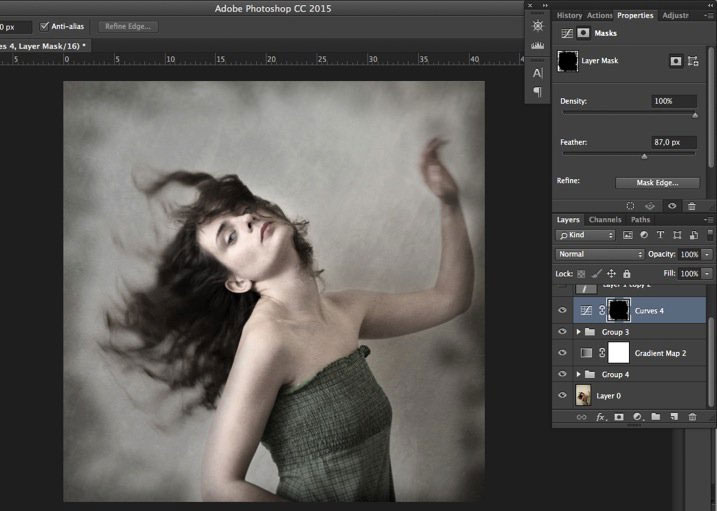Uncheck the Anti-alias checkbox
This screenshot has width=717, height=511.
coord(44,26)
